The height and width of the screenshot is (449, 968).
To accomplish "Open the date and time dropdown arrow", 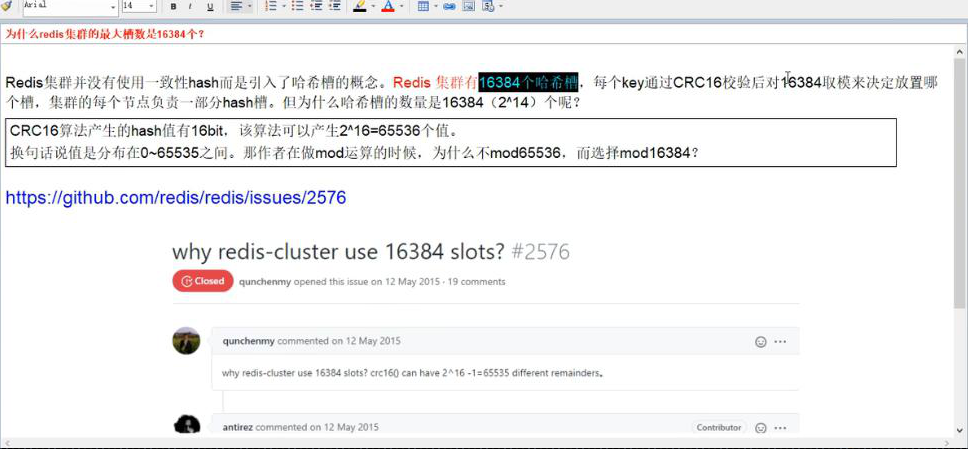I will [499, 6].
